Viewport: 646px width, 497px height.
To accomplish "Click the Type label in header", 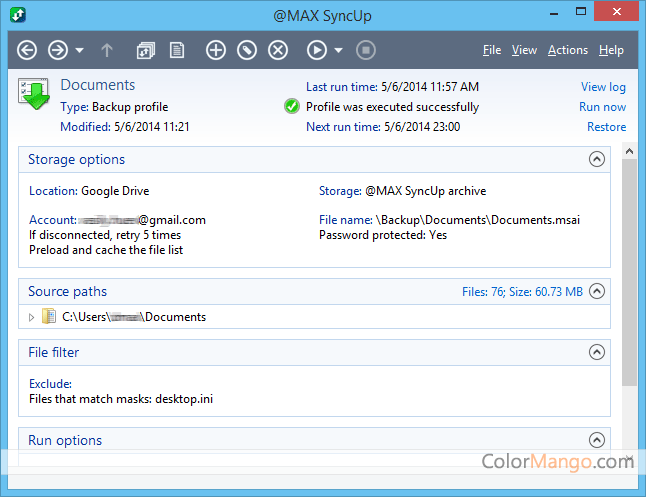I will 74,107.
